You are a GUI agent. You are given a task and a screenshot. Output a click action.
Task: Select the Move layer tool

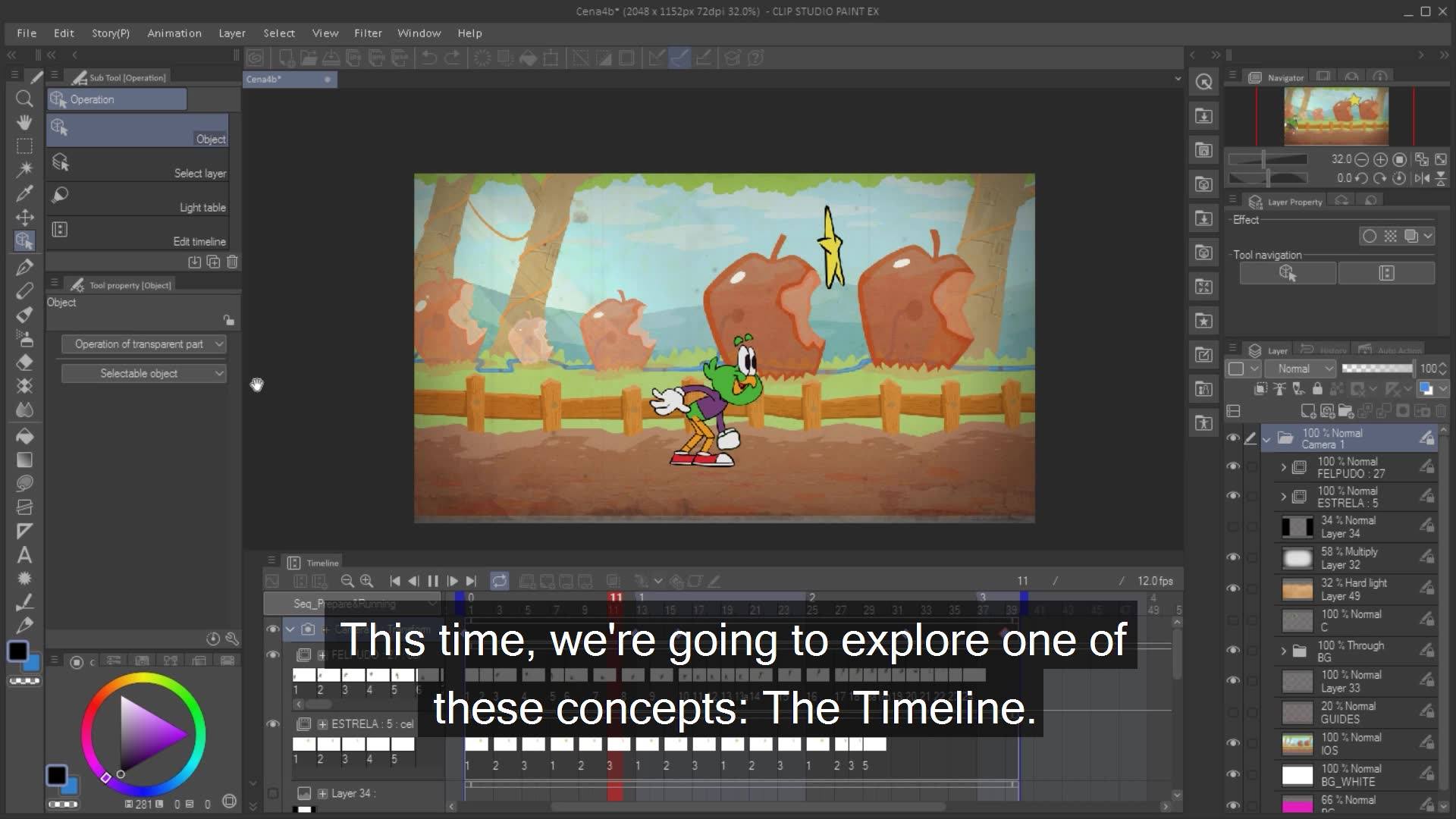click(x=24, y=218)
